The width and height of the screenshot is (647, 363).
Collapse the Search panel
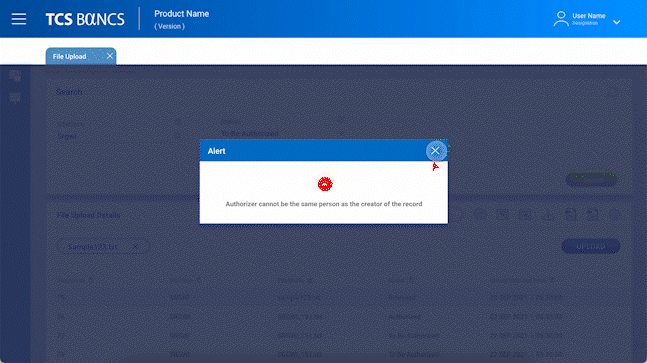click(613, 92)
